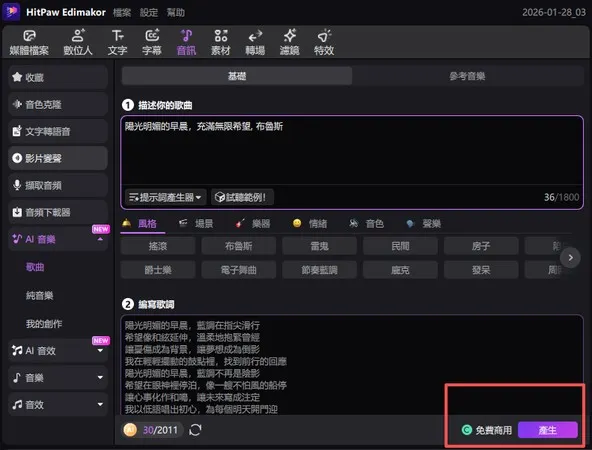
Task: Choose the 龐克 punk style tag
Action: pos(400,270)
